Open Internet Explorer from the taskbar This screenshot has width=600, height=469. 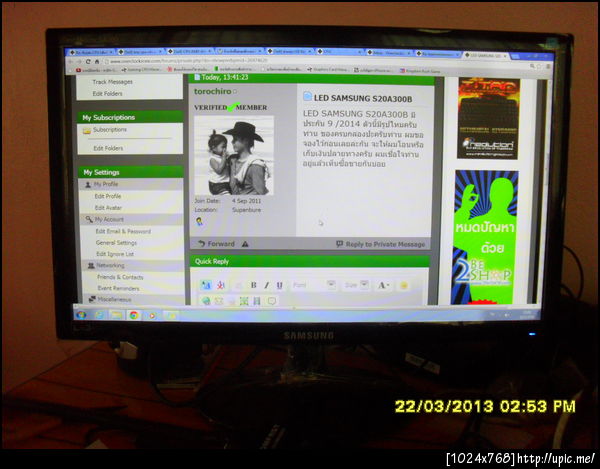click(x=99, y=315)
